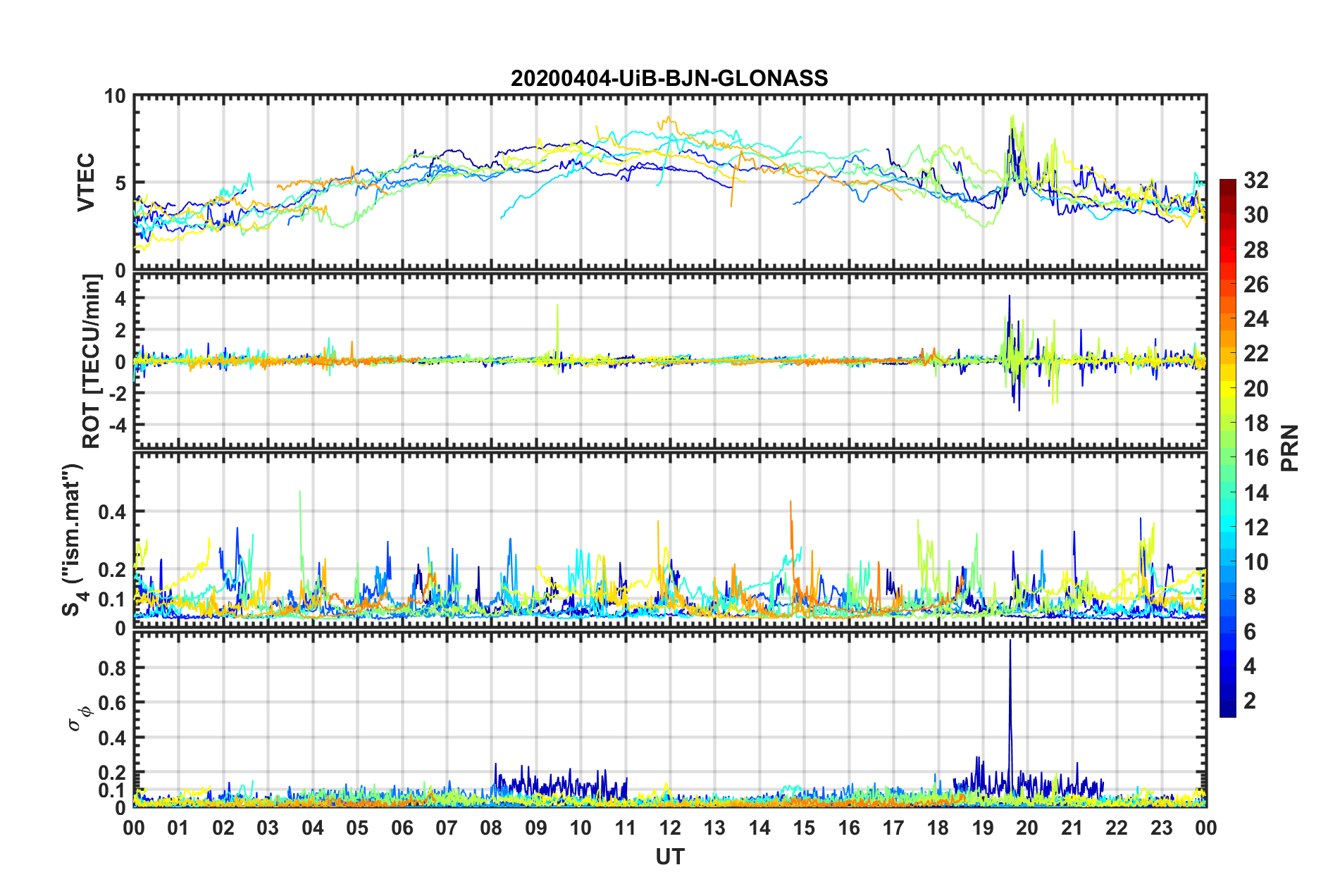Click x-axis tick label 19
Image resolution: width=1340 pixels, height=896 pixels.
pyautogui.click(x=983, y=828)
